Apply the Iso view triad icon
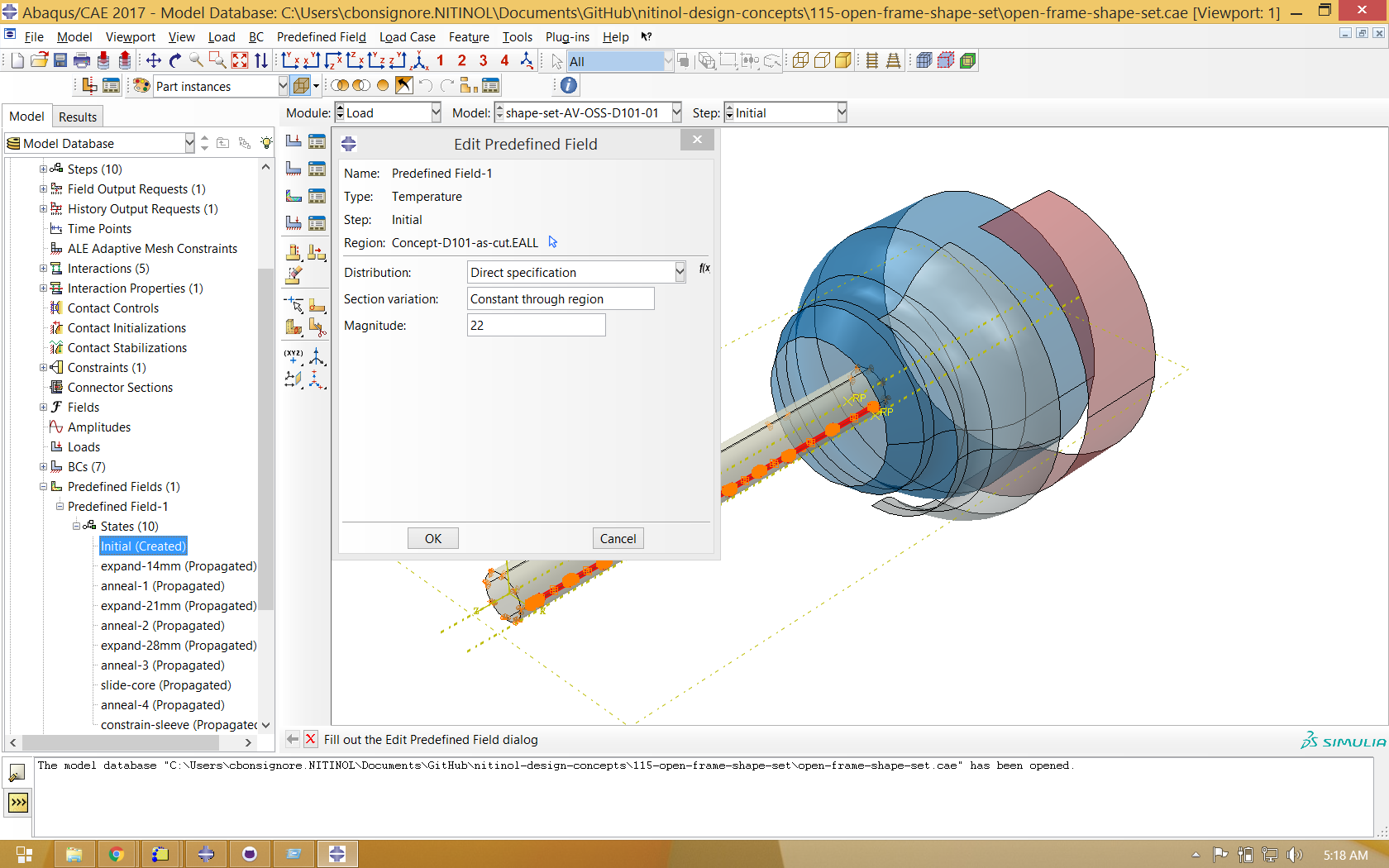The image size is (1389, 868). [420, 60]
